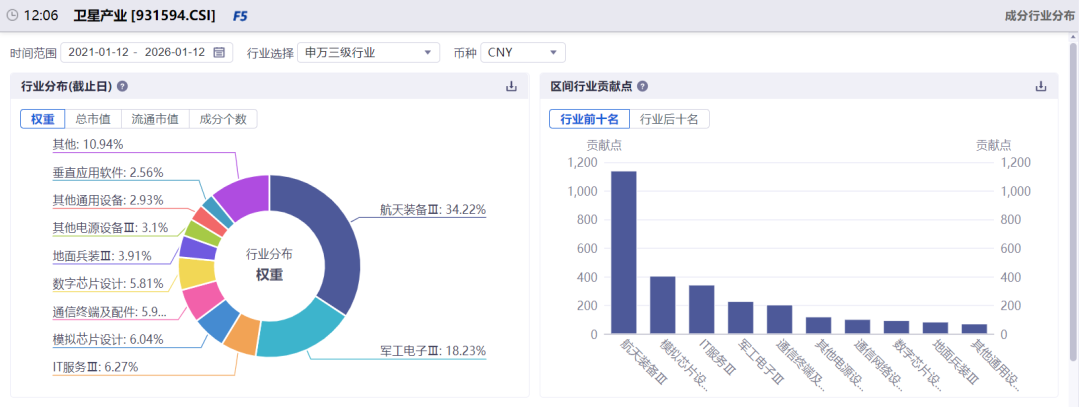Switch to 总市值 view

[x=92, y=119]
